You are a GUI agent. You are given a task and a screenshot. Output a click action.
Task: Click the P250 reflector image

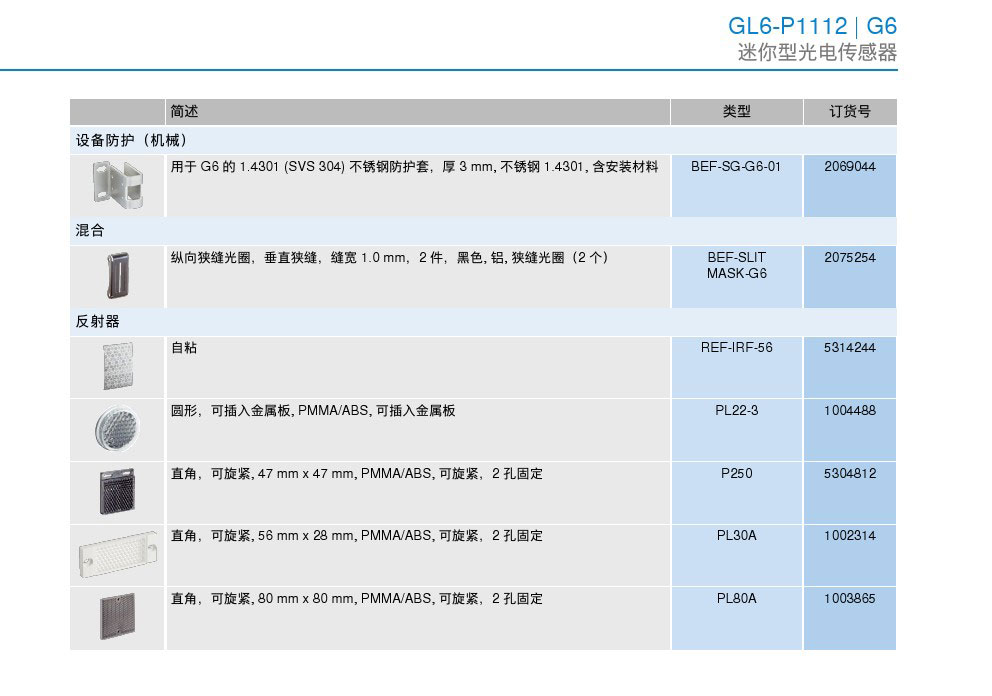tap(118, 491)
